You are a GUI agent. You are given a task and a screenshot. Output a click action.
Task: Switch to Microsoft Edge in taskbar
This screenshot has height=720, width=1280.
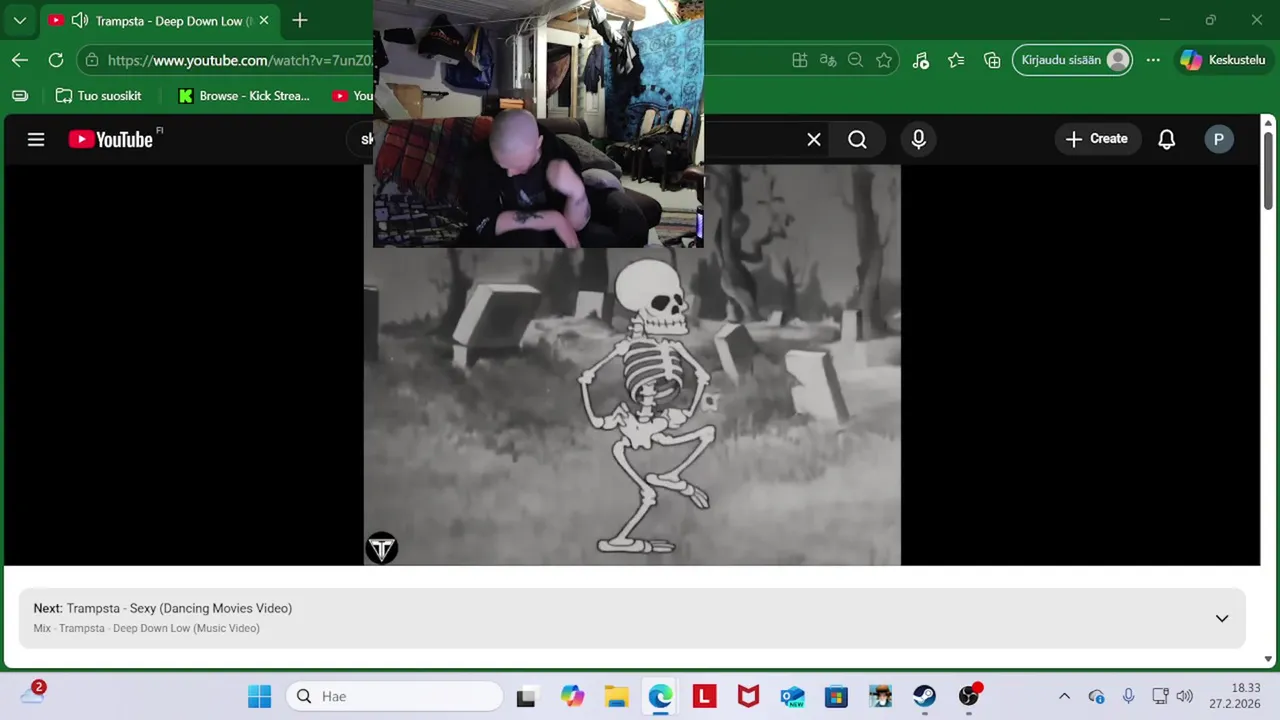[660, 696]
